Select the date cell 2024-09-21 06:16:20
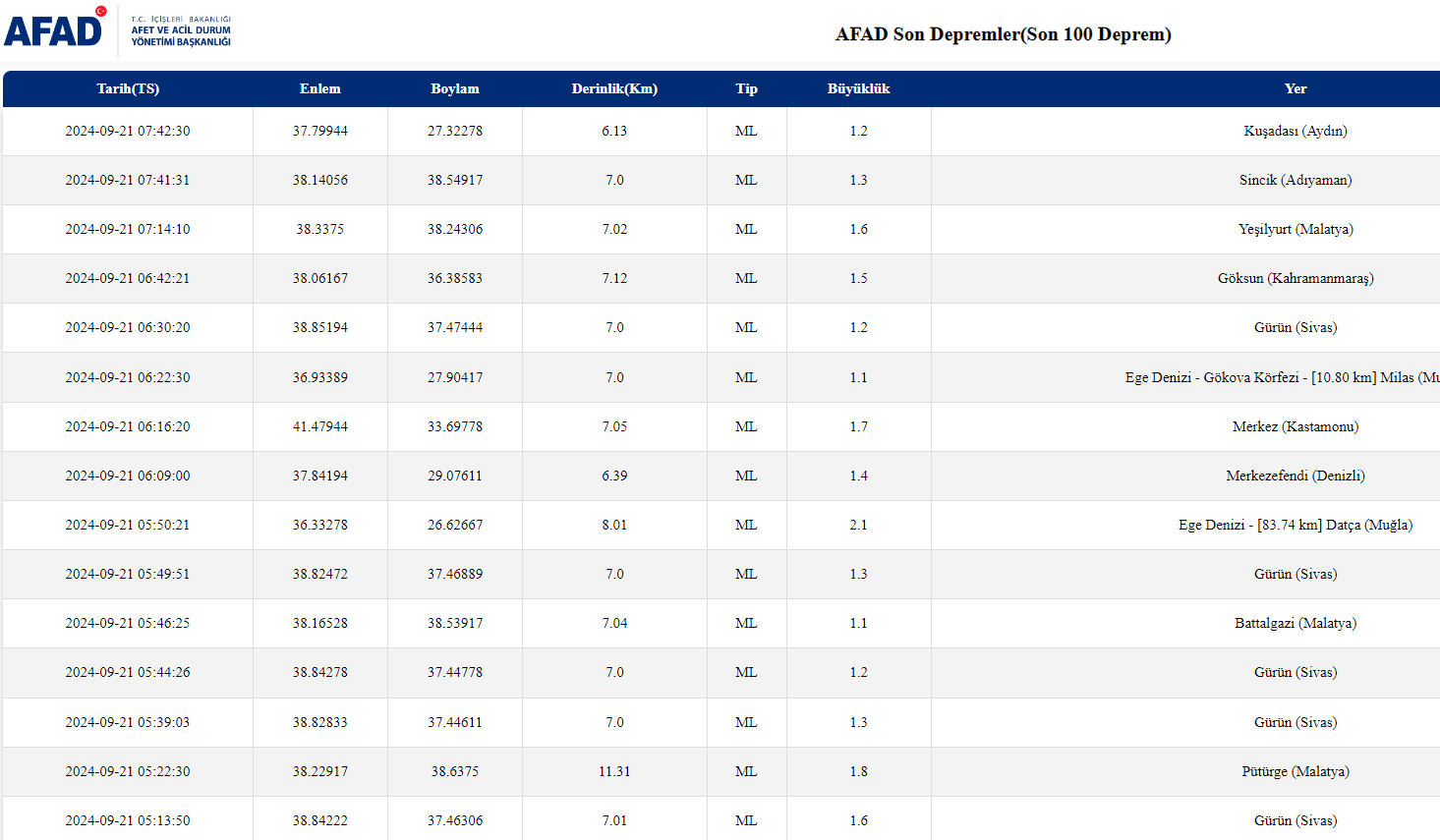 click(128, 426)
